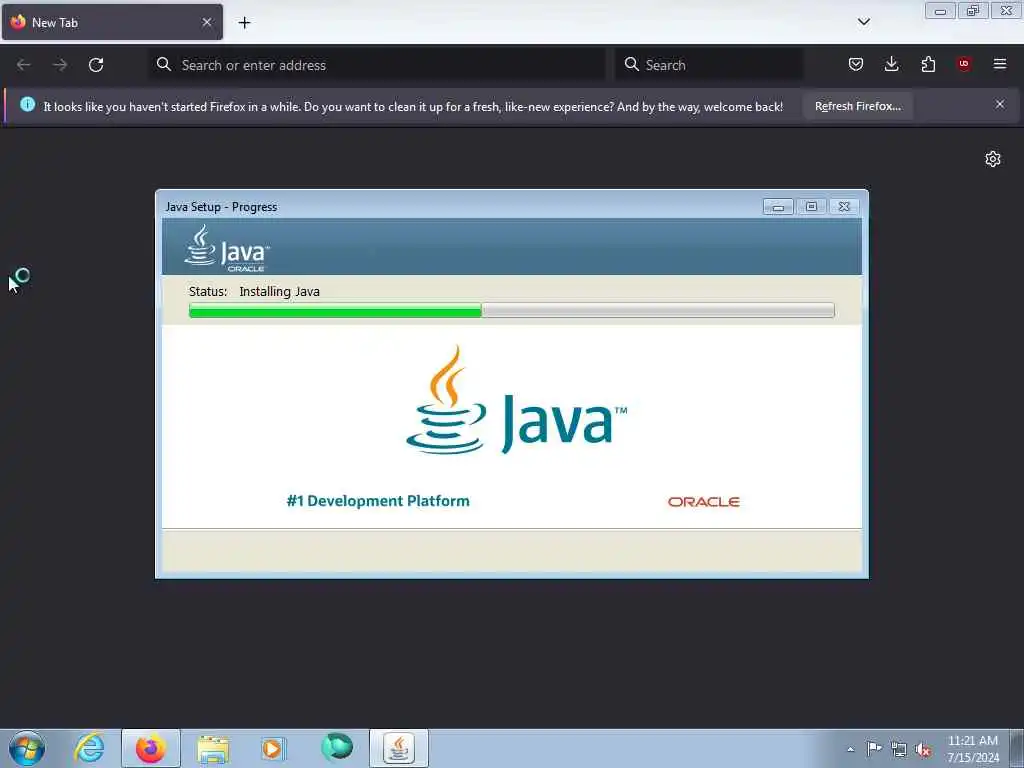Image resolution: width=1024 pixels, height=768 pixels.
Task: Open the Action Center flag icon
Action: click(x=874, y=748)
